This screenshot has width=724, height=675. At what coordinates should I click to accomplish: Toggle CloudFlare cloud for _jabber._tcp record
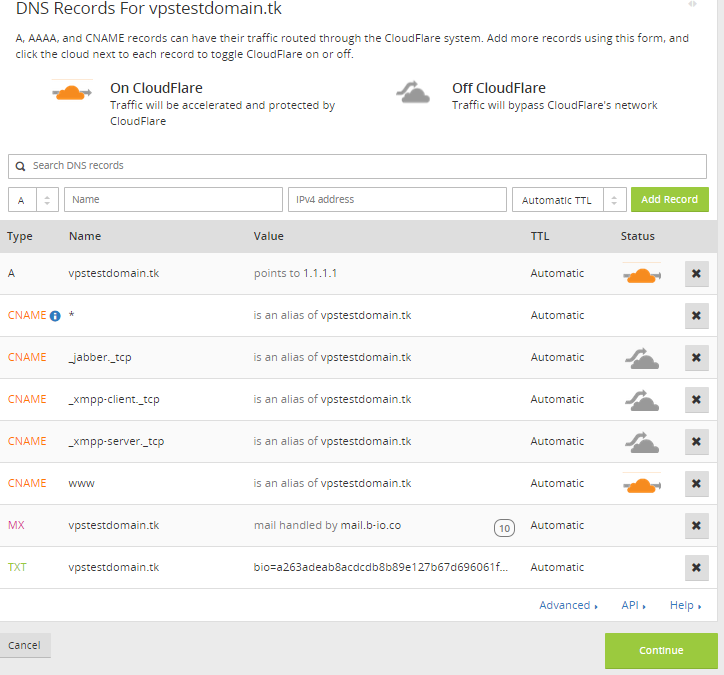click(642, 358)
